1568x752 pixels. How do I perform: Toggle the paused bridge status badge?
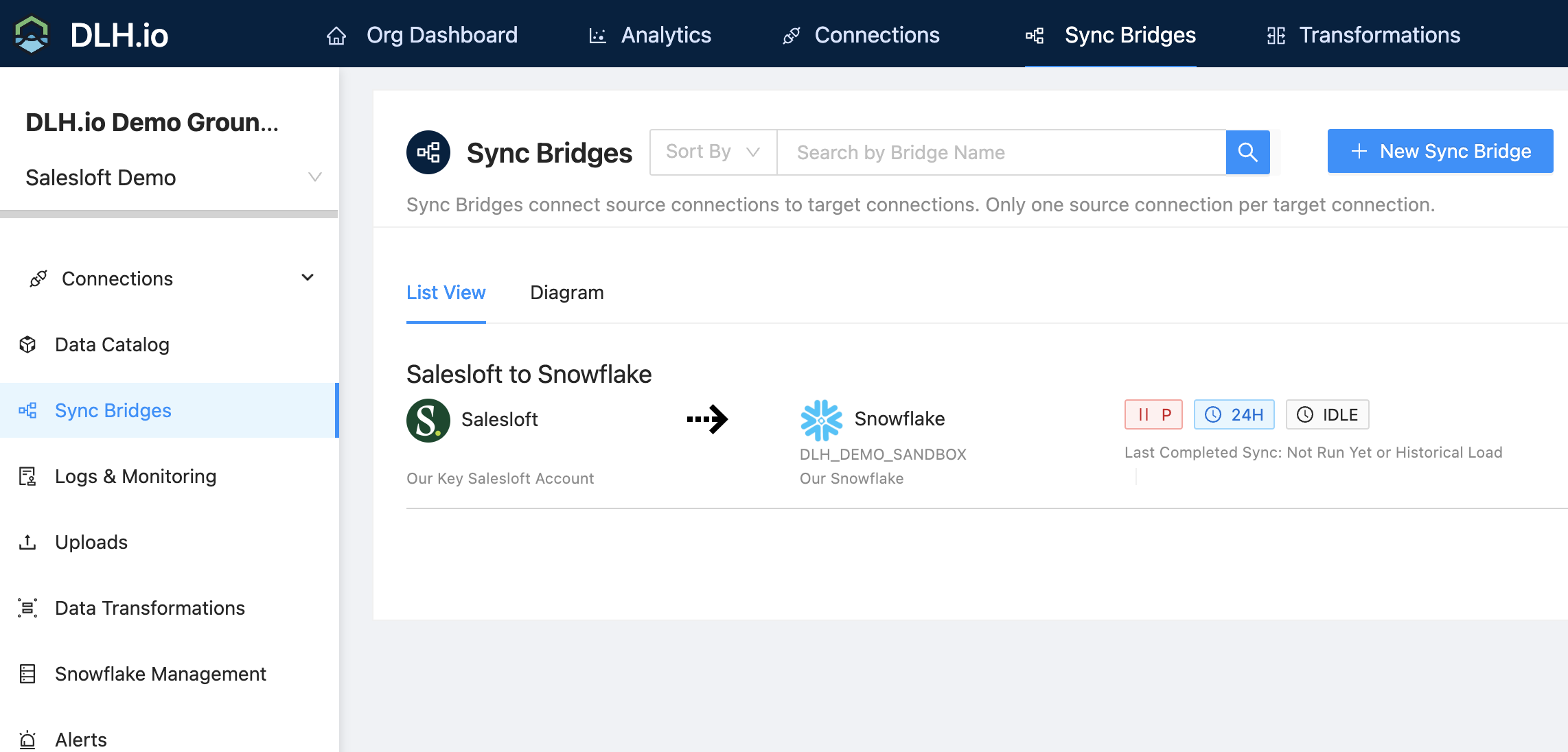tap(1153, 414)
